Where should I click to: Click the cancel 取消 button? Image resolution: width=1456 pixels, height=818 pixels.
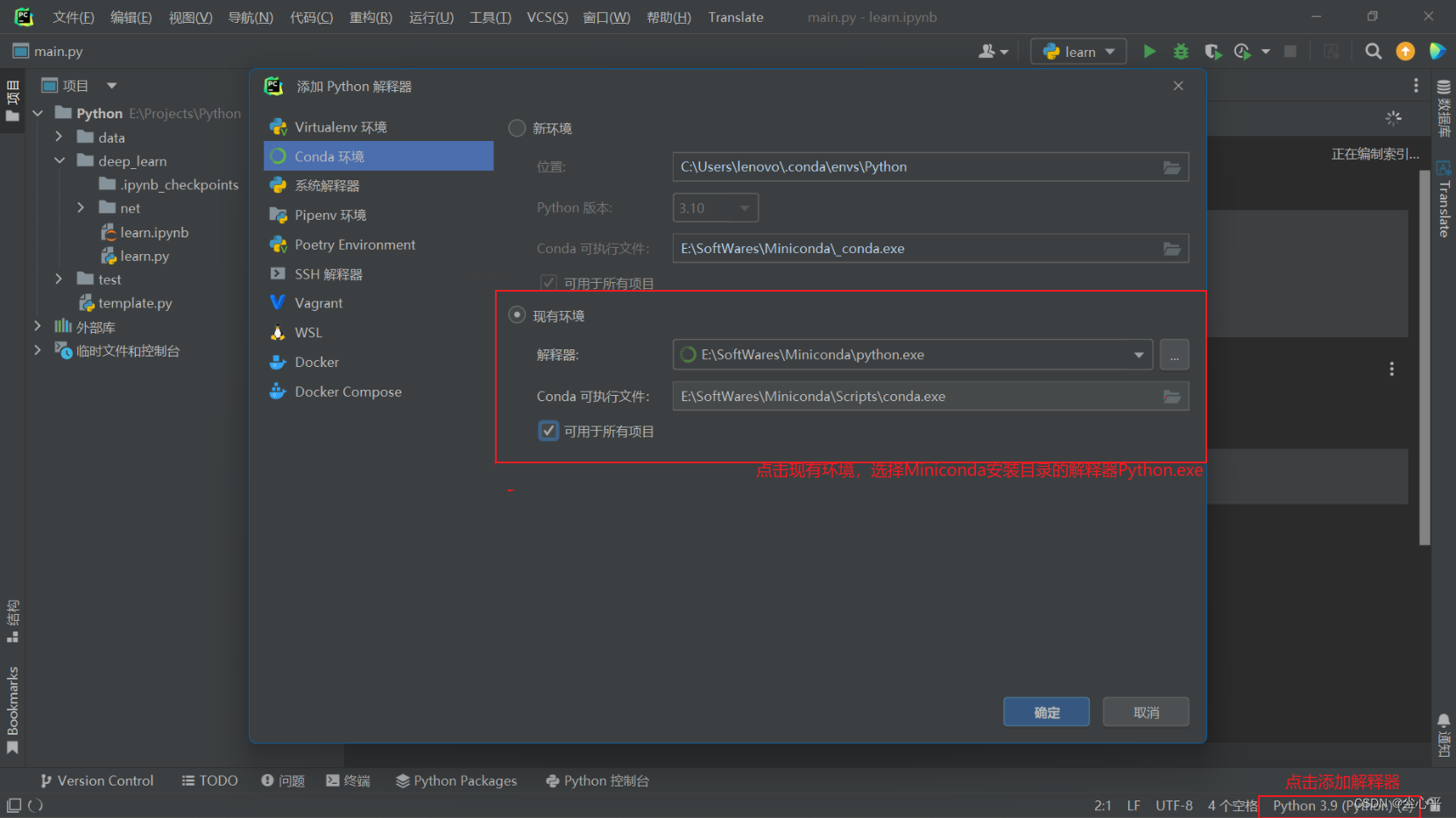[1146, 712]
